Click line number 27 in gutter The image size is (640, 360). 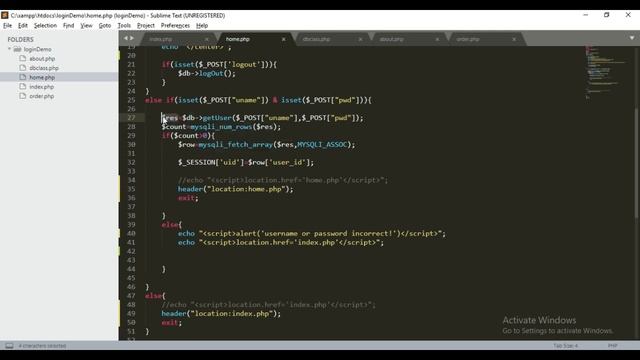[131, 118]
